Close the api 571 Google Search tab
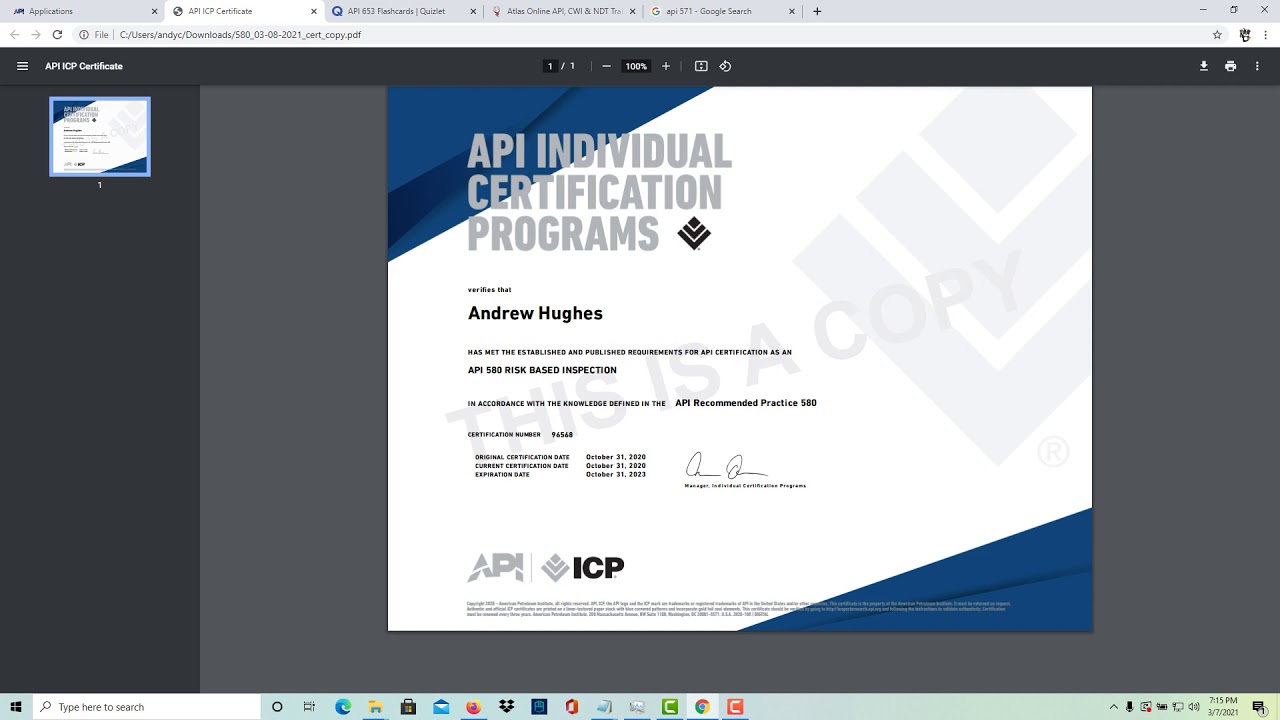Image resolution: width=1280 pixels, height=720 pixels. (x=792, y=11)
